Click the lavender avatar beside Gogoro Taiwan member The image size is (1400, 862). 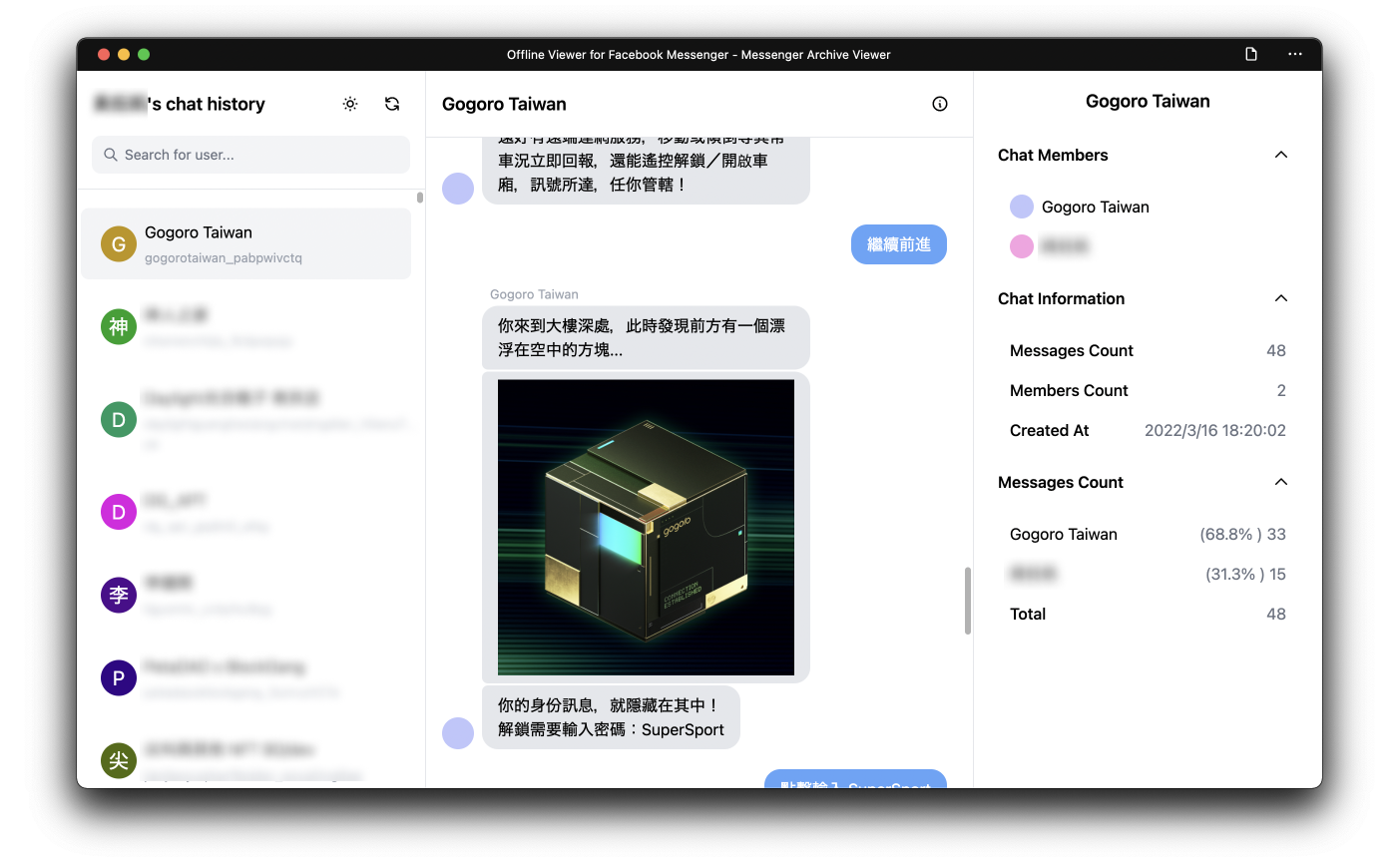(1022, 207)
